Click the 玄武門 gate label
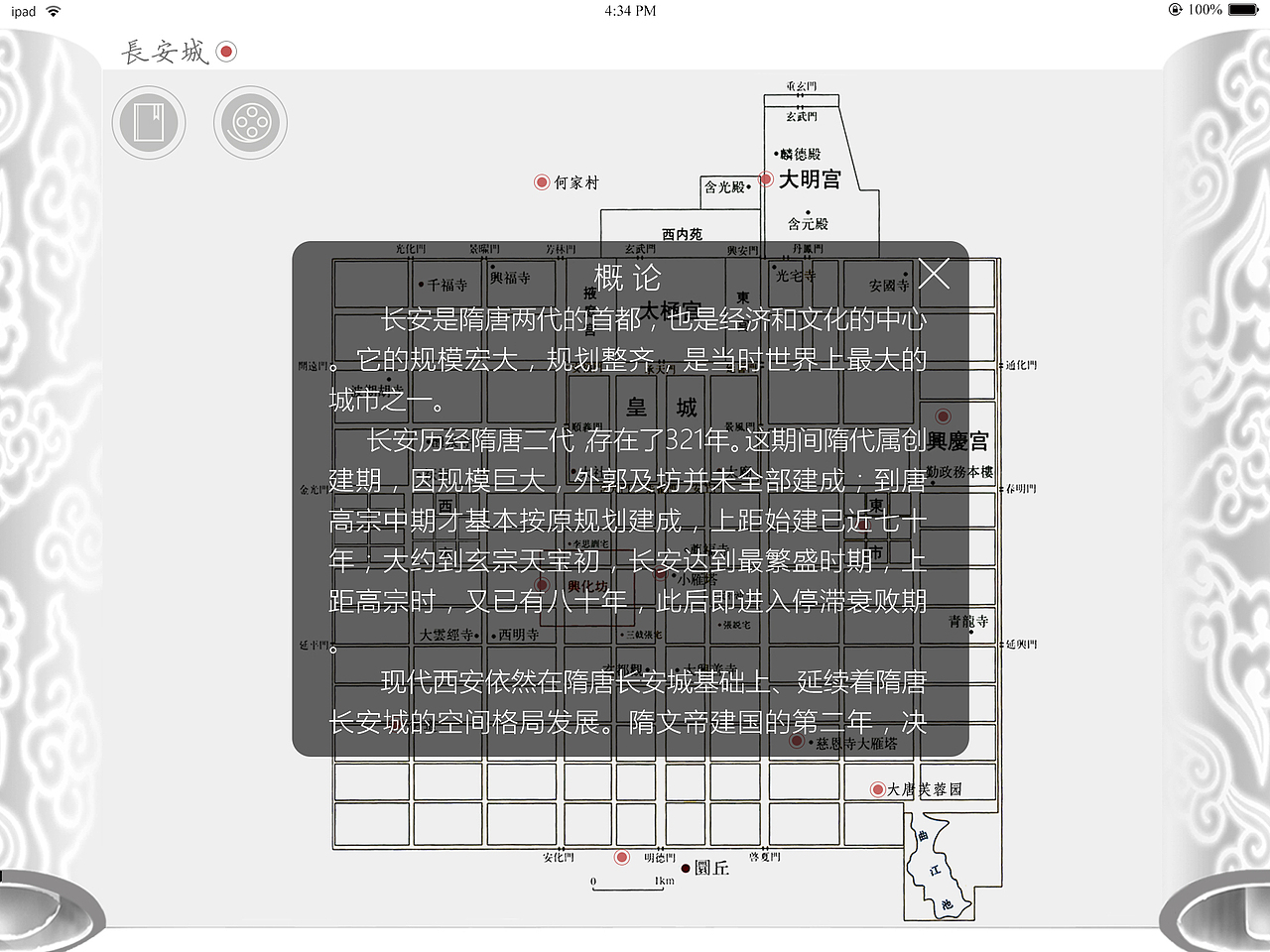 [x=802, y=117]
